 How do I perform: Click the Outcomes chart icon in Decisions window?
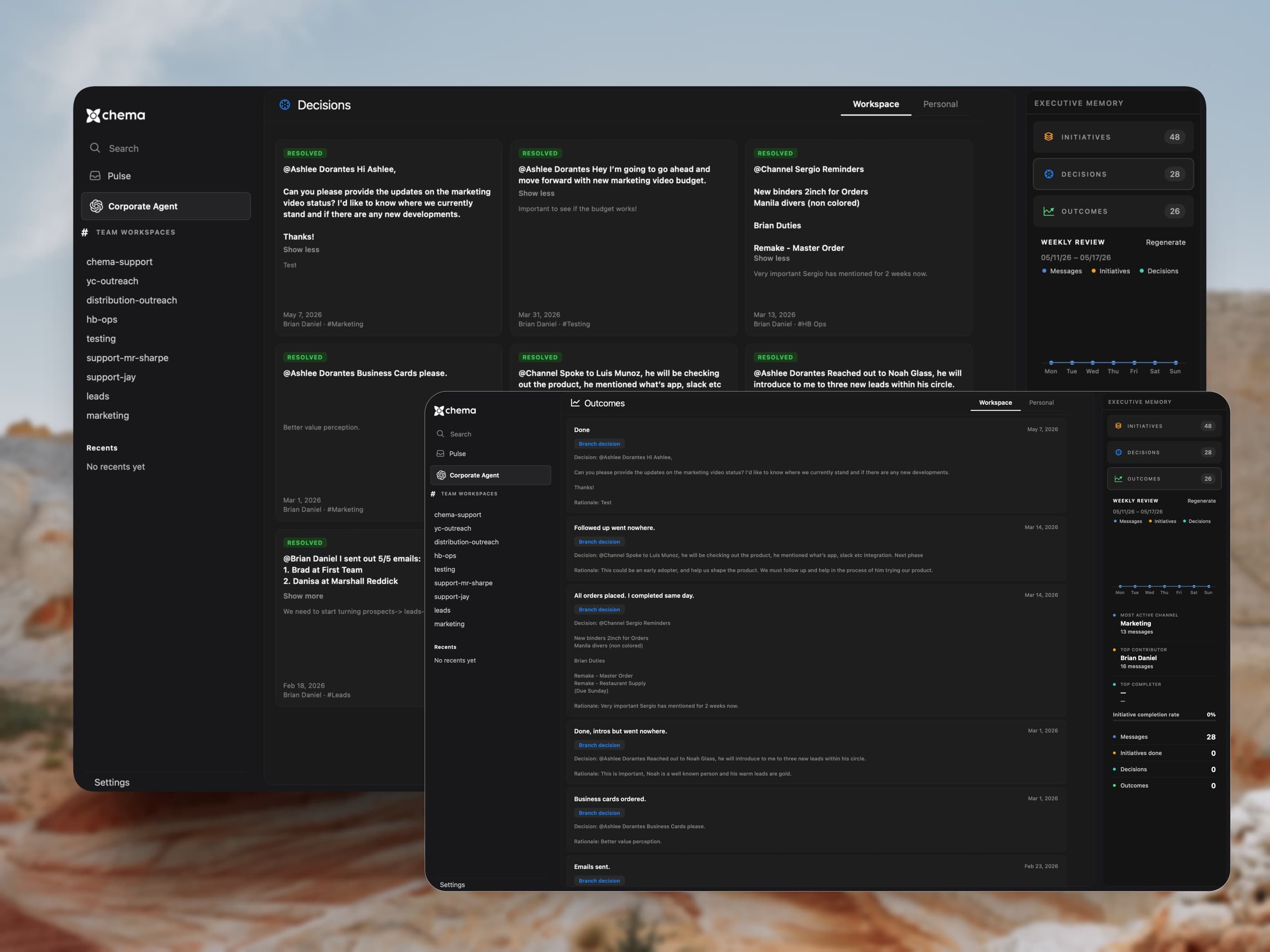[1048, 211]
